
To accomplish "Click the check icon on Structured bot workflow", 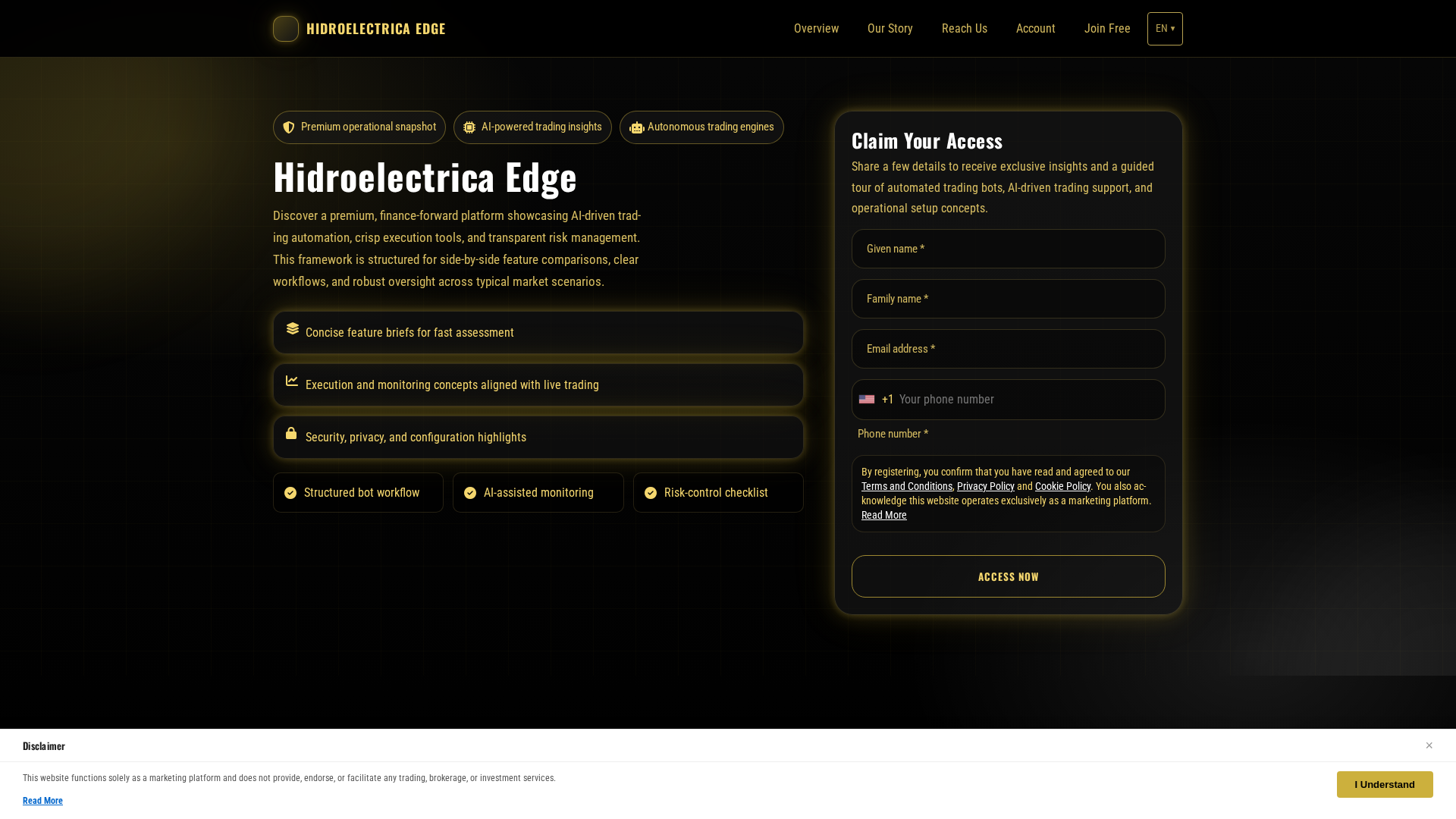I will (290, 493).
